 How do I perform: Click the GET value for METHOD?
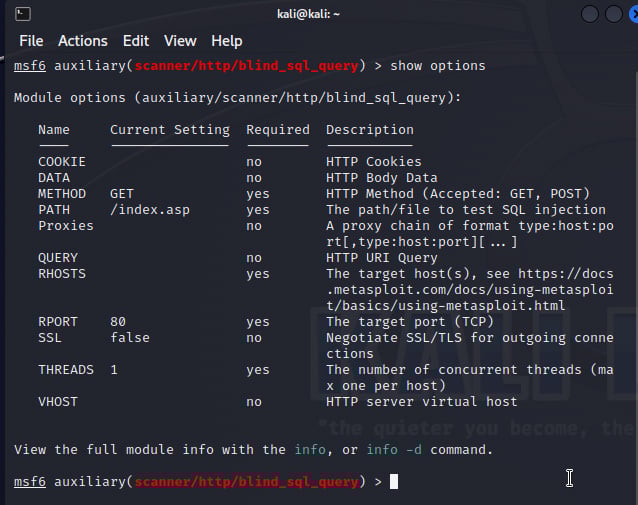click(122, 194)
